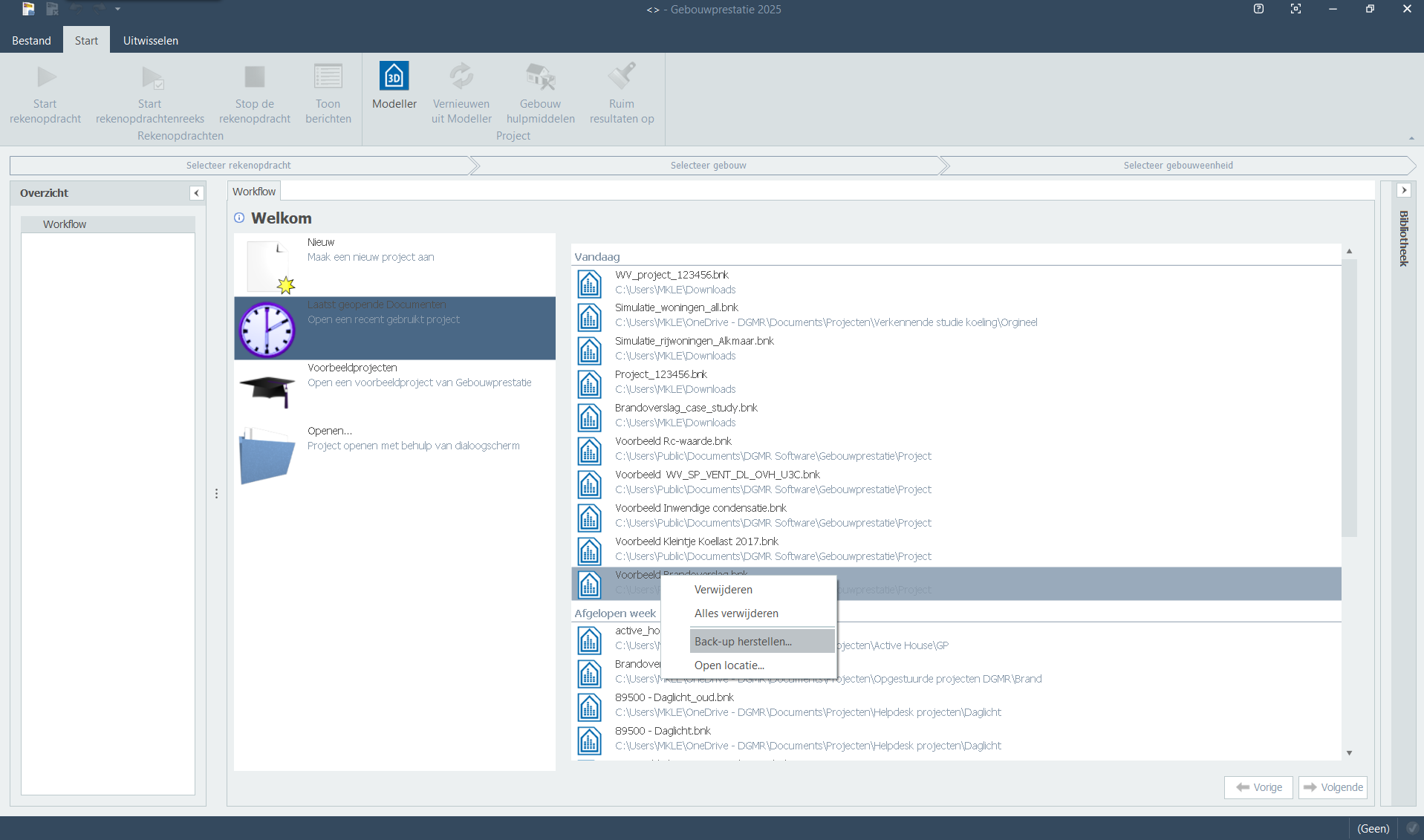Viewport: 1424px width, 840px height.
Task: Open recent file Simulatie_woningen_all.bnk
Action: 676,307
